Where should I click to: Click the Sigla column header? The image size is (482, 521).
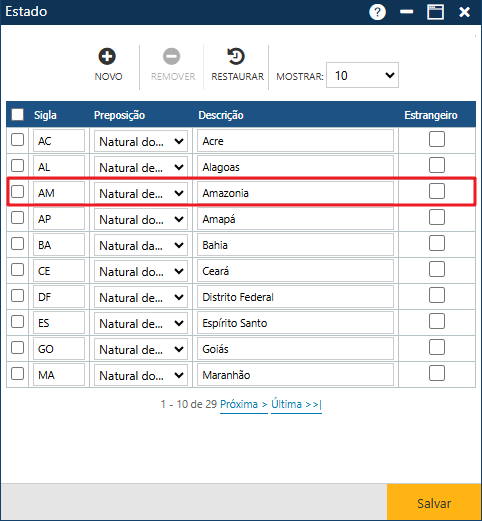[45, 115]
